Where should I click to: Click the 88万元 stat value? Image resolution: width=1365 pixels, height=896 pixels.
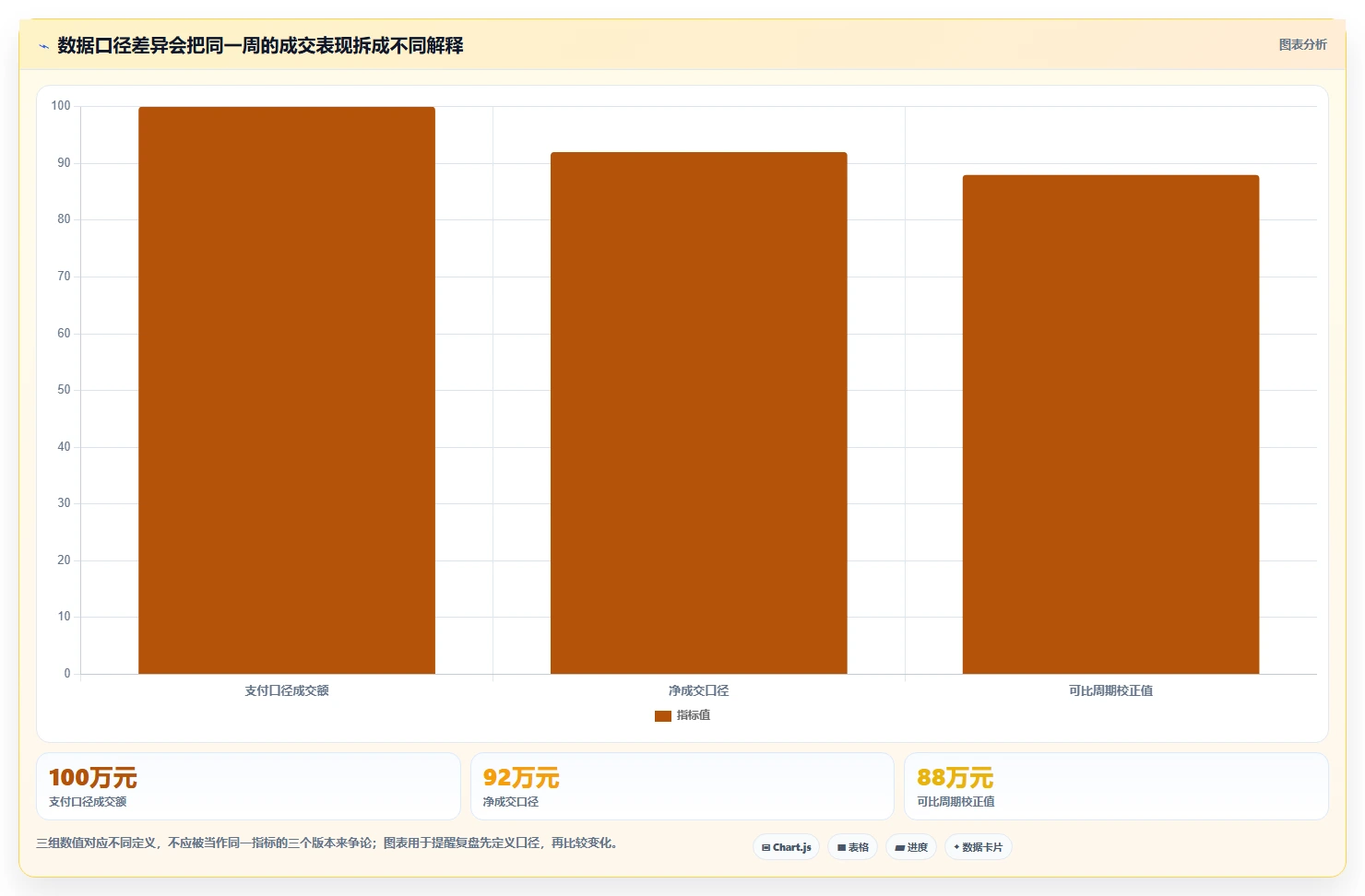click(x=955, y=778)
